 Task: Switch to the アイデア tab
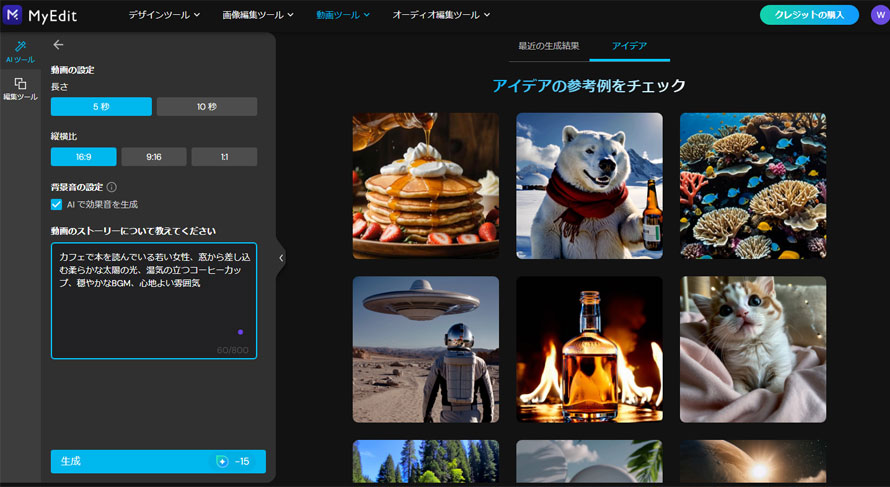click(x=629, y=46)
